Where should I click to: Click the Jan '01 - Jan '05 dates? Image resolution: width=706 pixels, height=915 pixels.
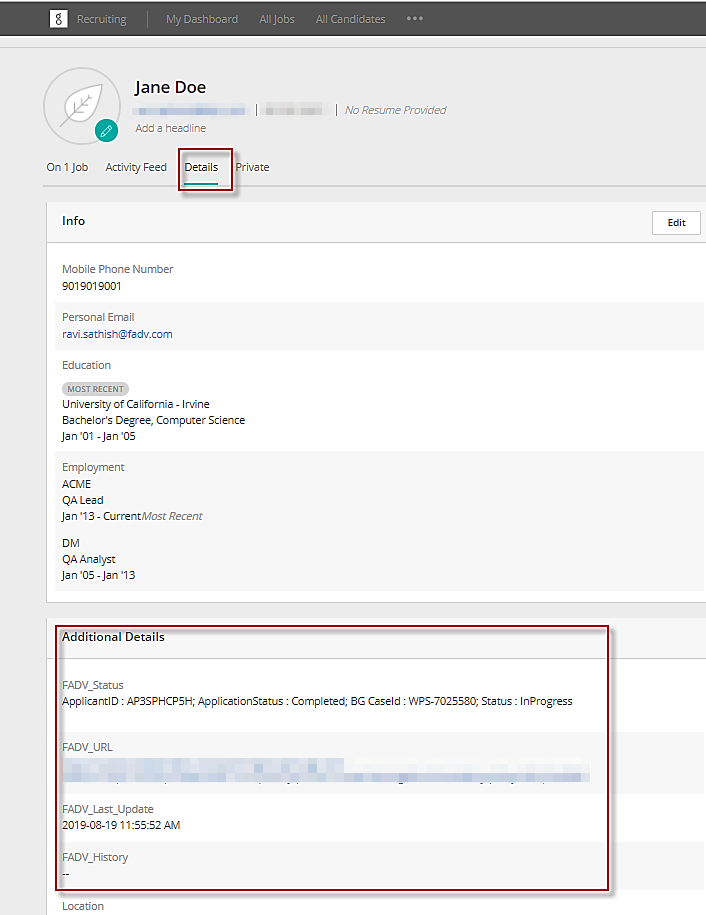[99, 436]
